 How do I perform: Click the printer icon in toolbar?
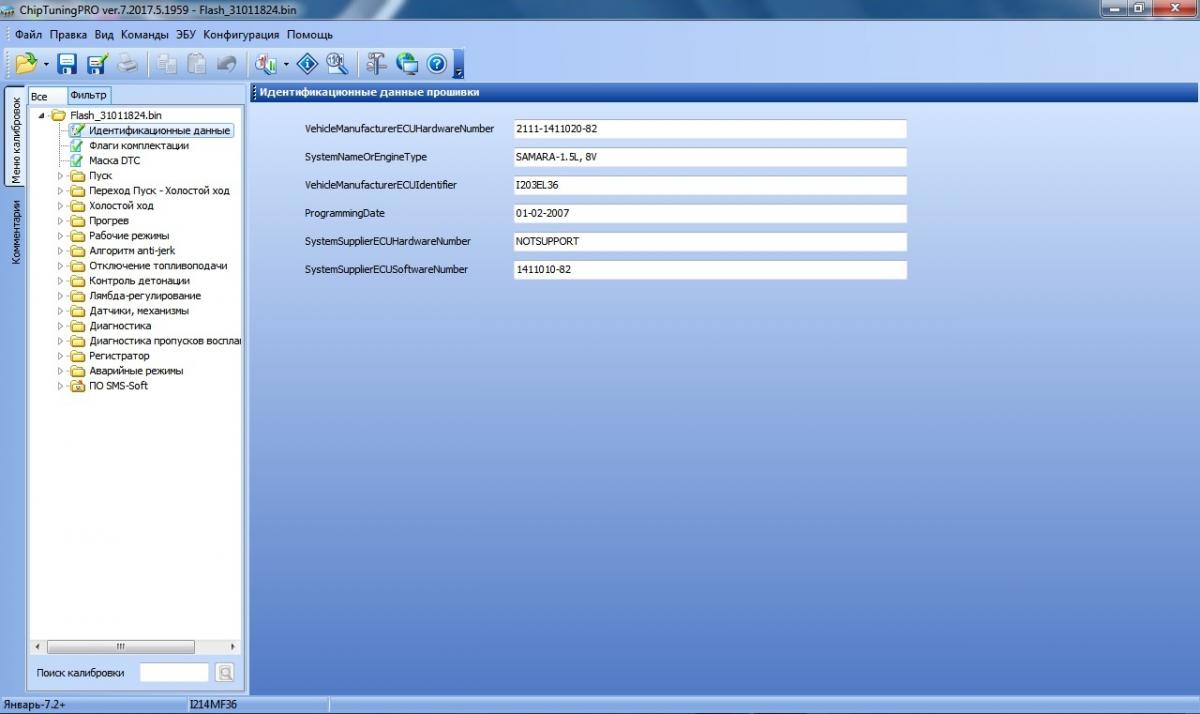[128, 64]
